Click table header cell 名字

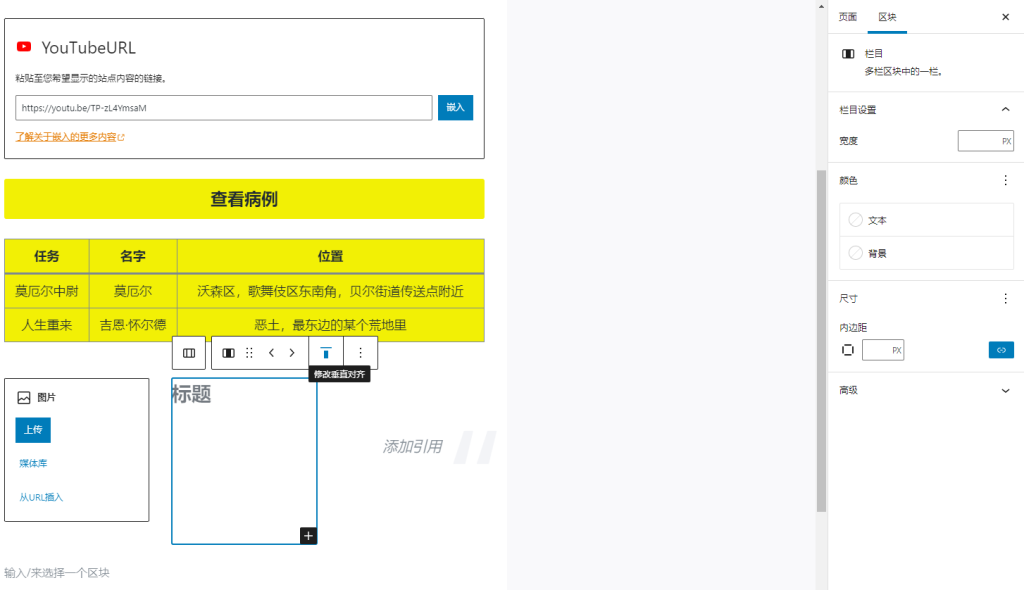[133, 256]
